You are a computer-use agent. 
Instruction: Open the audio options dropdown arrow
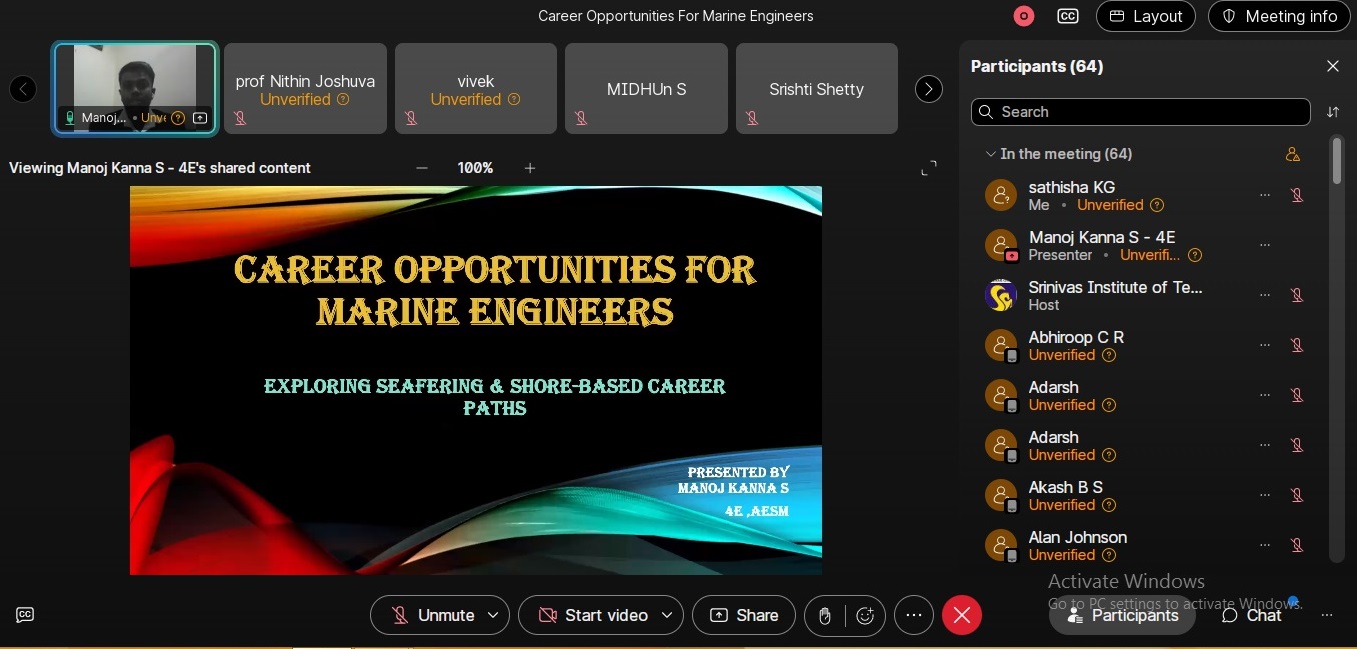click(x=493, y=615)
